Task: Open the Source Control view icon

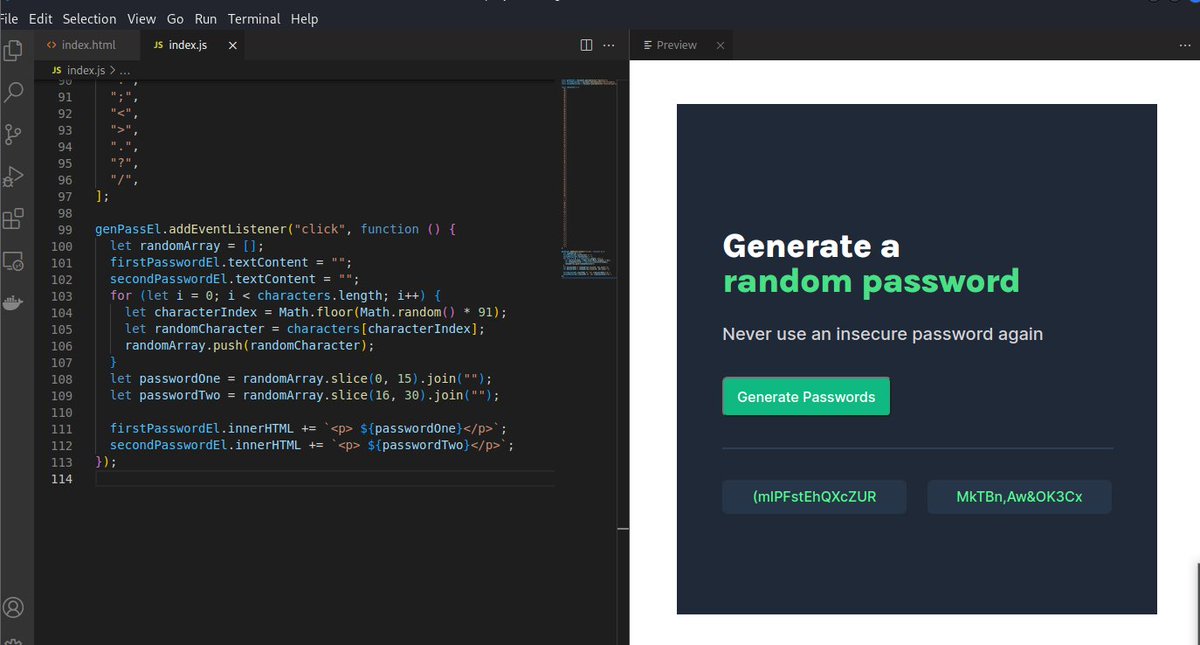Action: pos(13,134)
